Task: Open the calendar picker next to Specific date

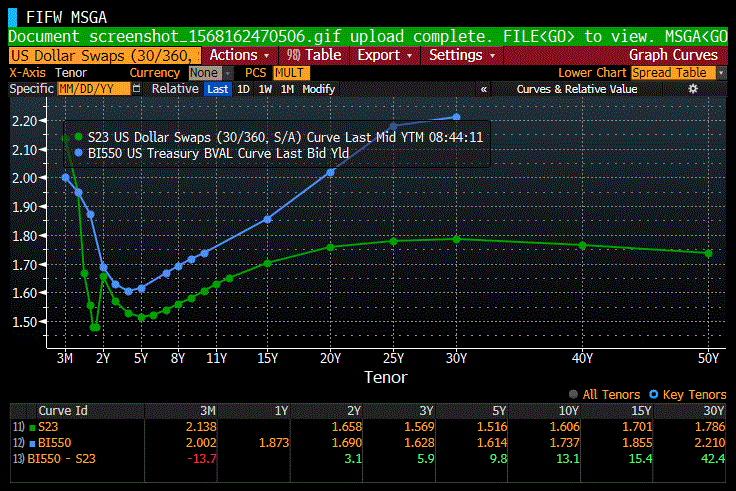Action: click(x=136, y=89)
